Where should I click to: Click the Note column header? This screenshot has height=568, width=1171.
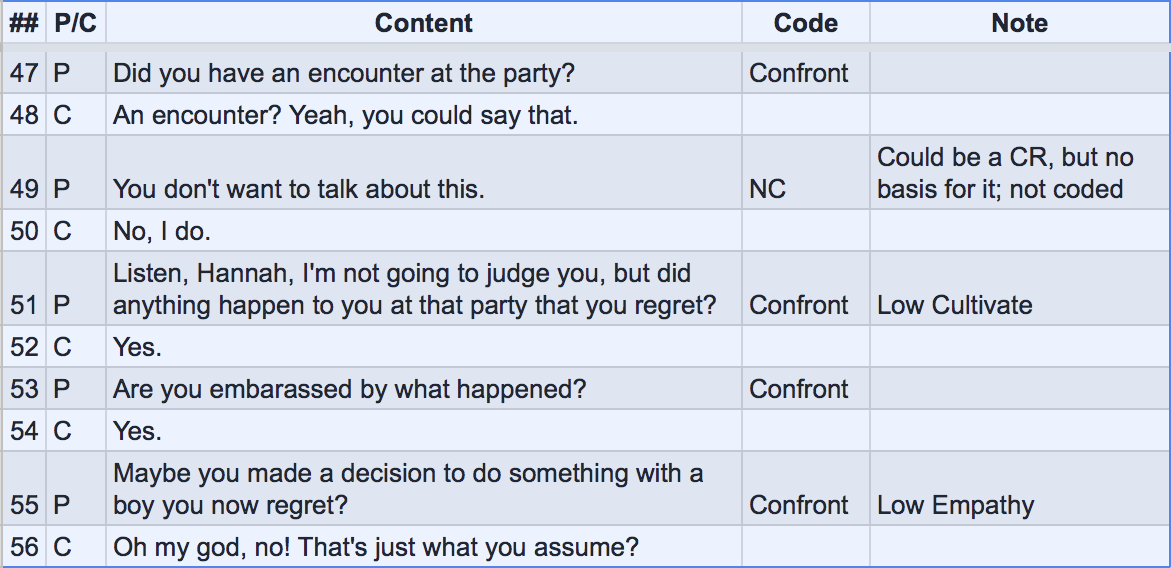(x=1019, y=23)
